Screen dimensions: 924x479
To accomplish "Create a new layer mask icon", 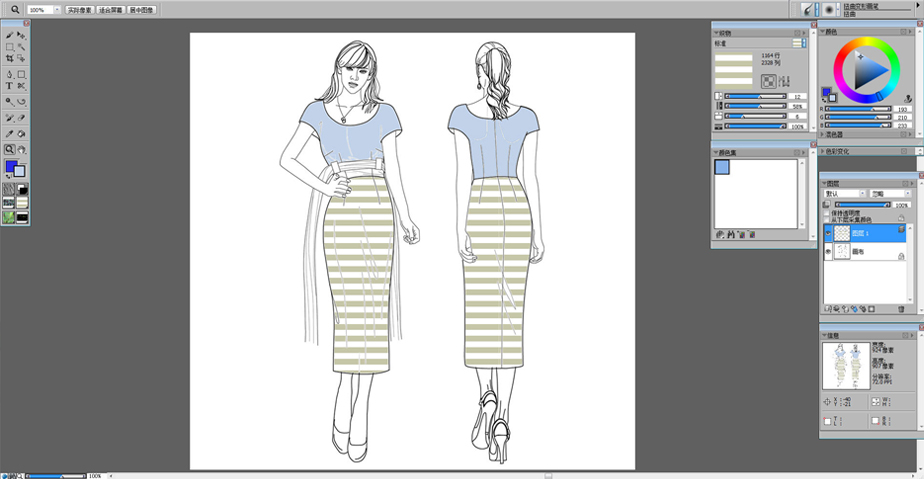I will pos(872,309).
